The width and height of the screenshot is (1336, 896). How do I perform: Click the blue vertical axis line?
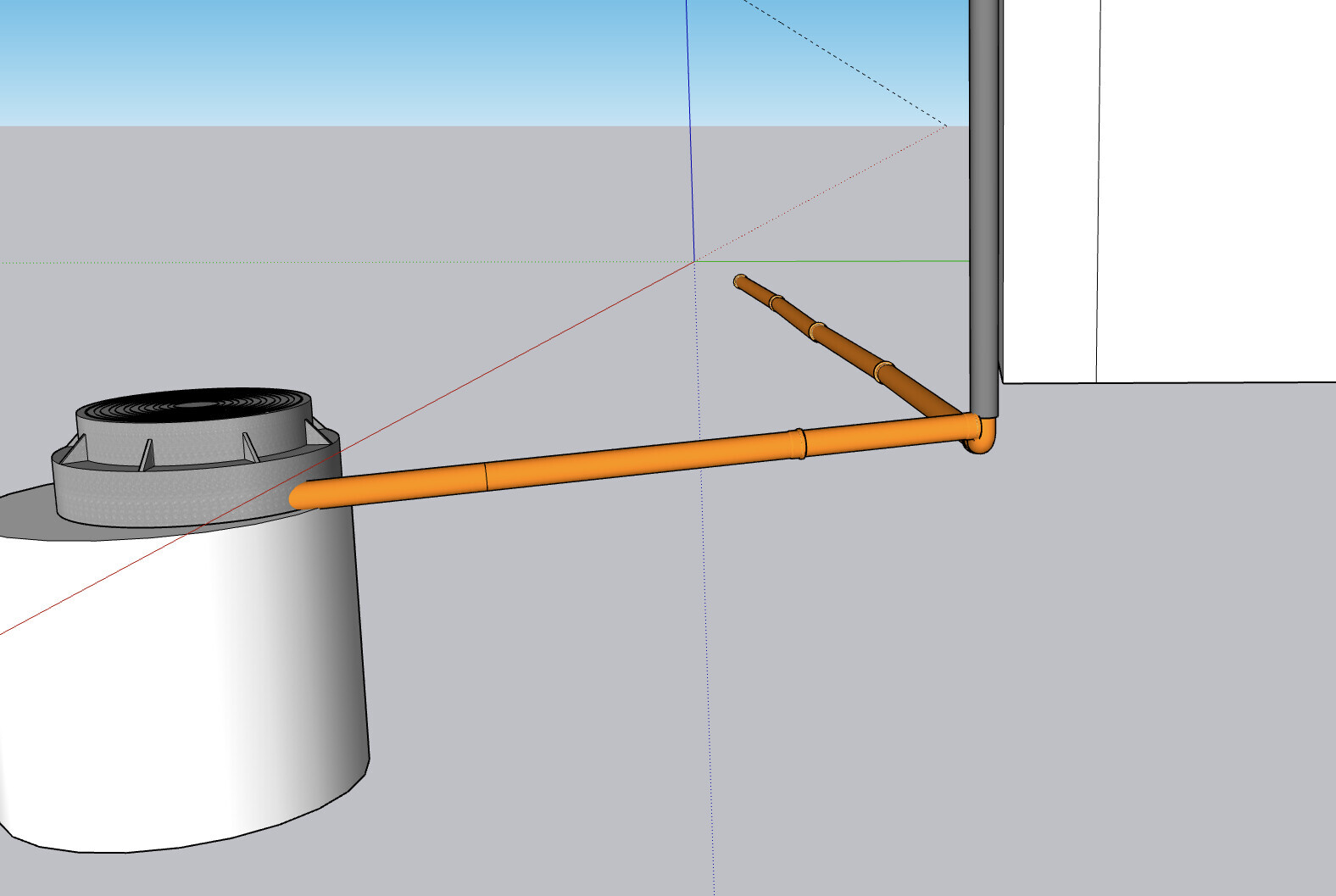coord(689,127)
